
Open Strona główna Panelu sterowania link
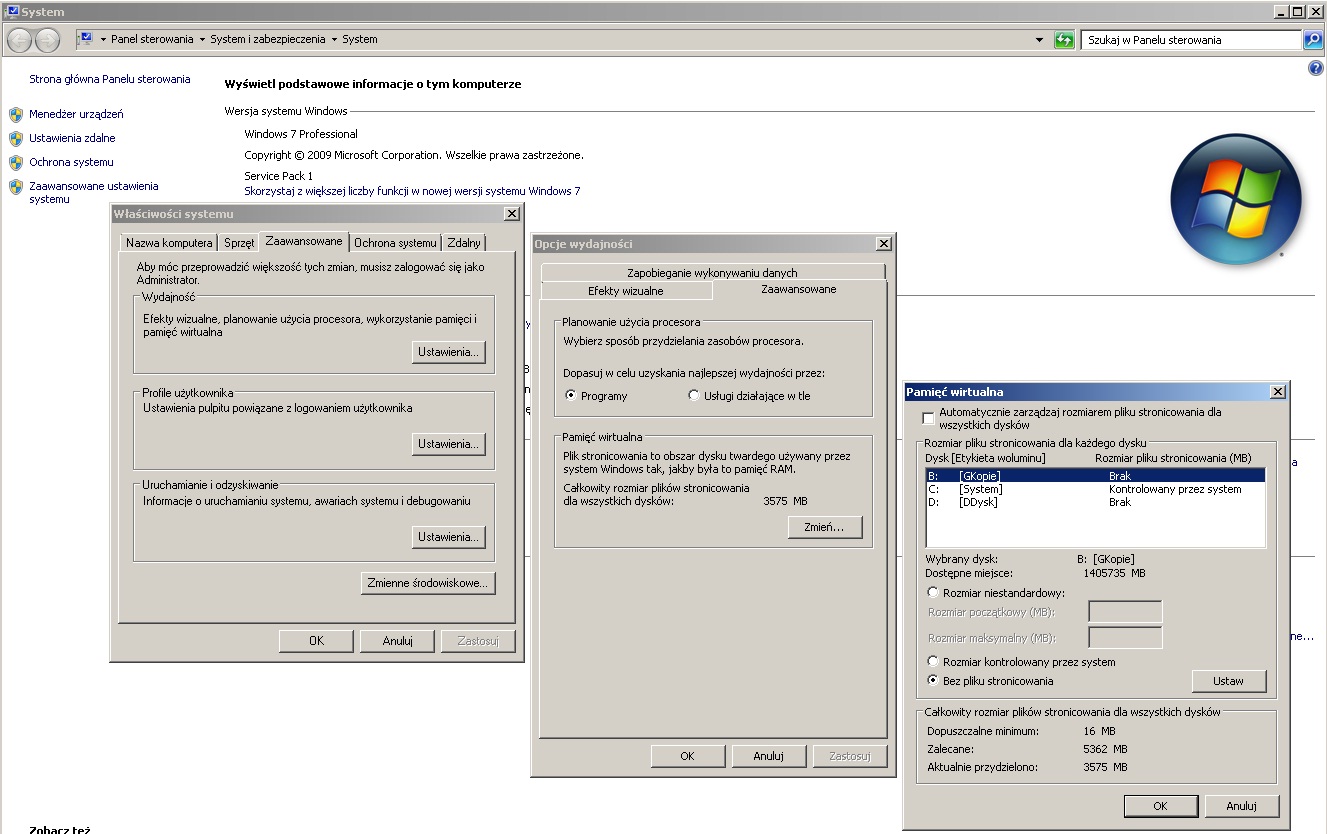[x=110, y=79]
